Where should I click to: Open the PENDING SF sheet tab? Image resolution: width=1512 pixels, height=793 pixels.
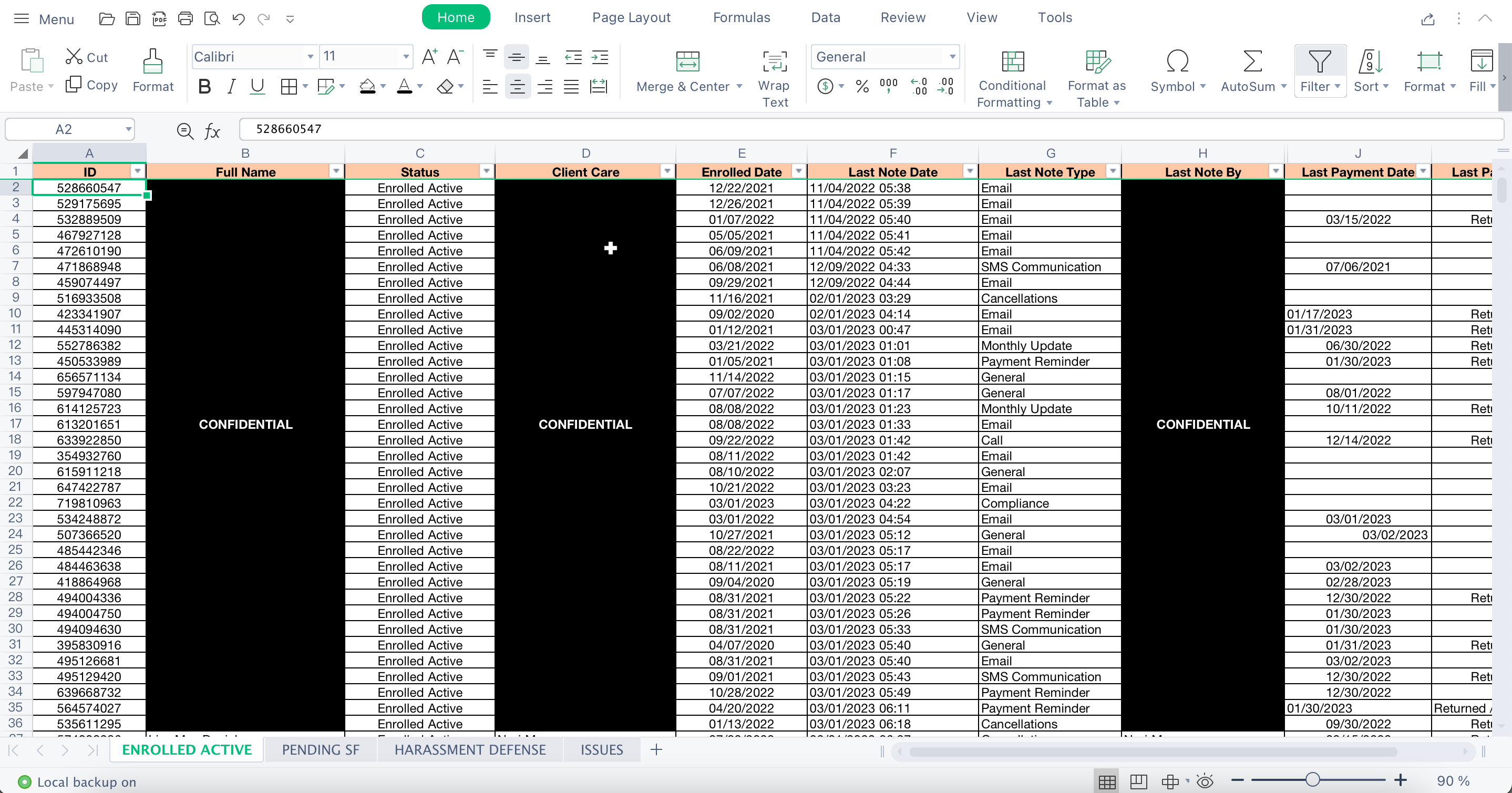coord(320,749)
